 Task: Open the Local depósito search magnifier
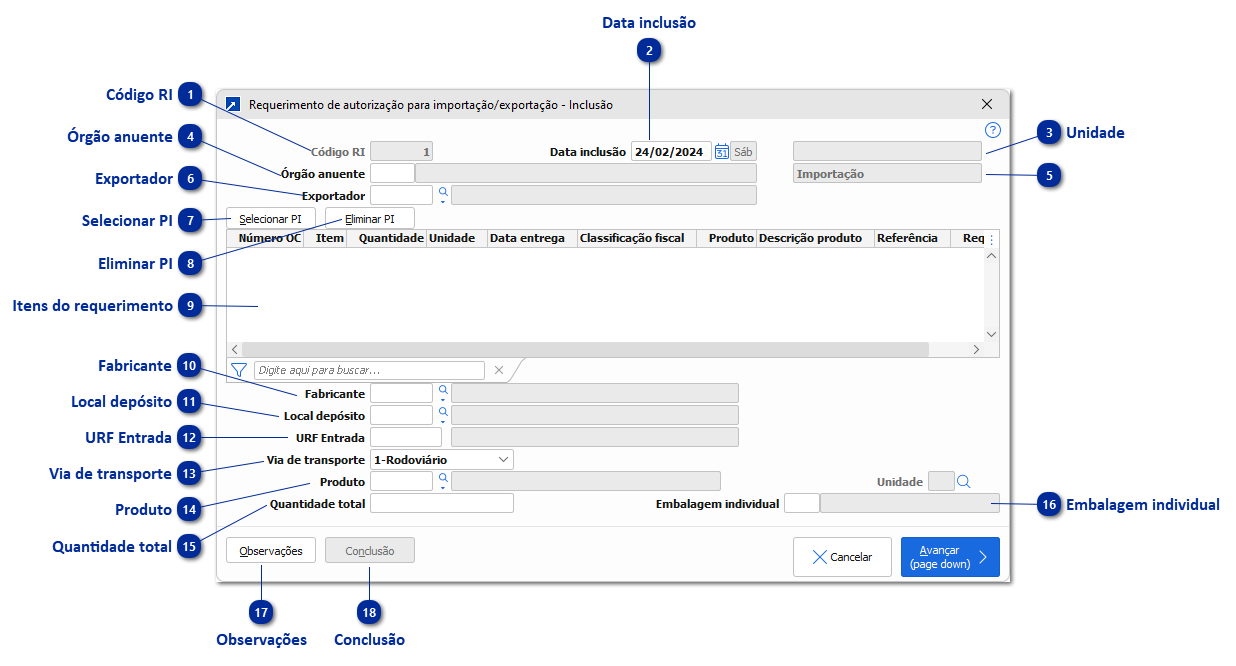pos(441,413)
